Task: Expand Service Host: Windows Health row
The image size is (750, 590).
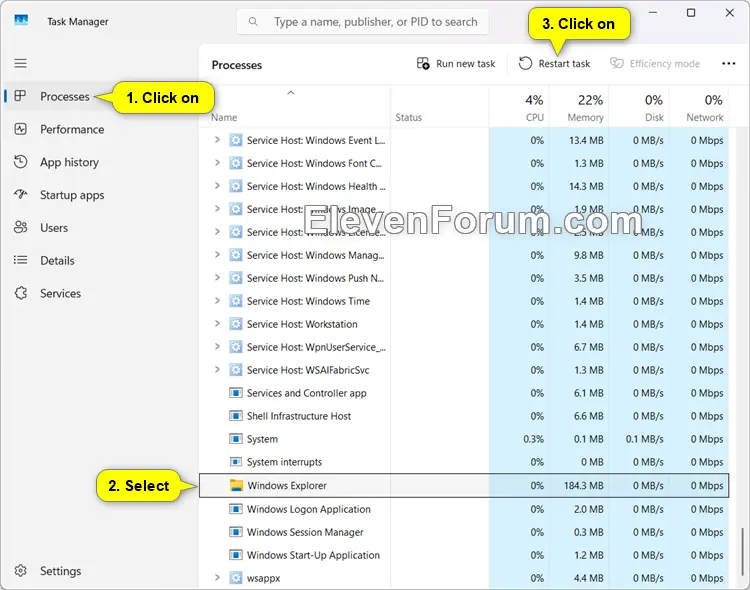Action: click(217, 186)
